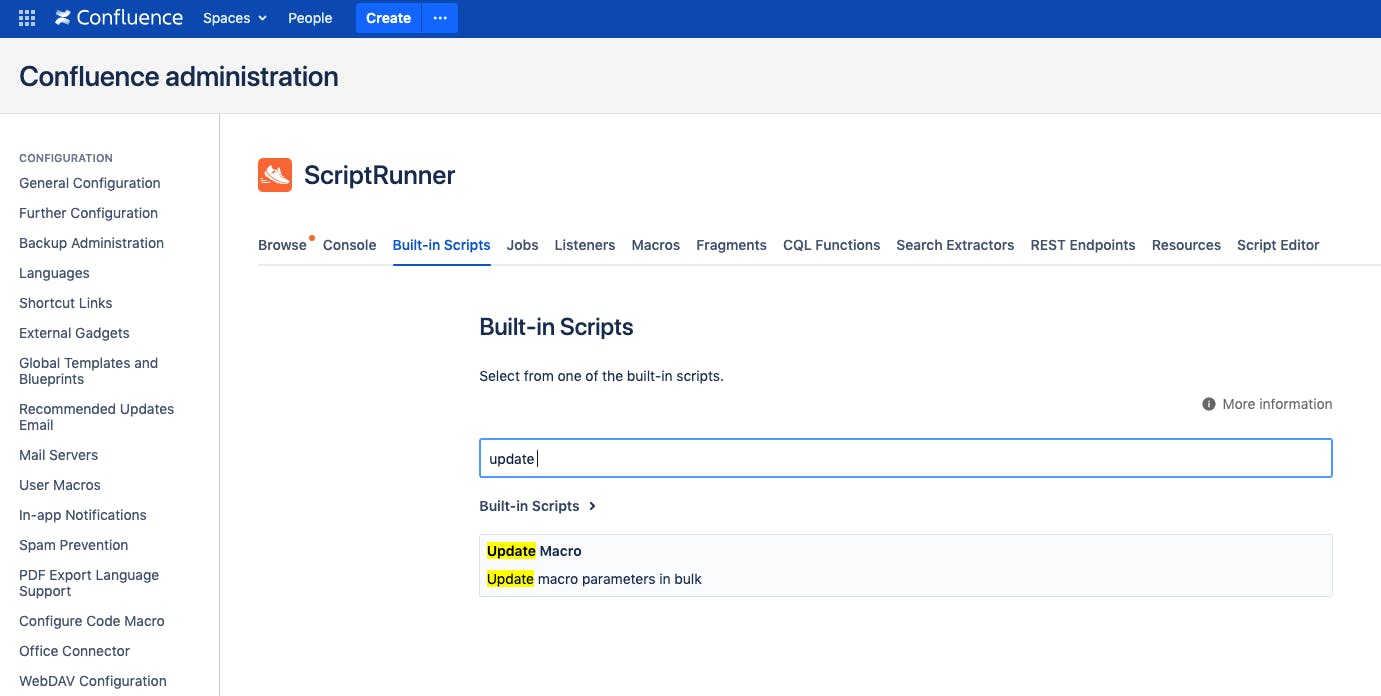Open External Gadgets settings
Image resolution: width=1381 pixels, height=696 pixels.
(x=74, y=333)
